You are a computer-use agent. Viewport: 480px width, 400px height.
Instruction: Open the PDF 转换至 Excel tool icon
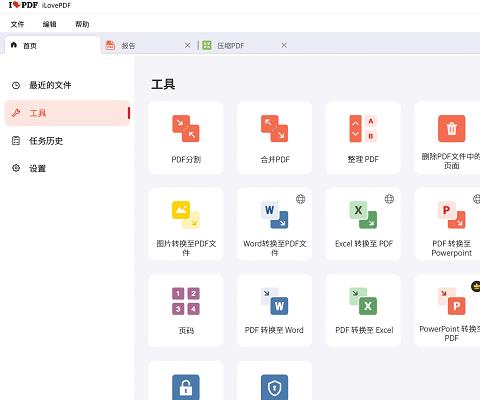[363, 301]
